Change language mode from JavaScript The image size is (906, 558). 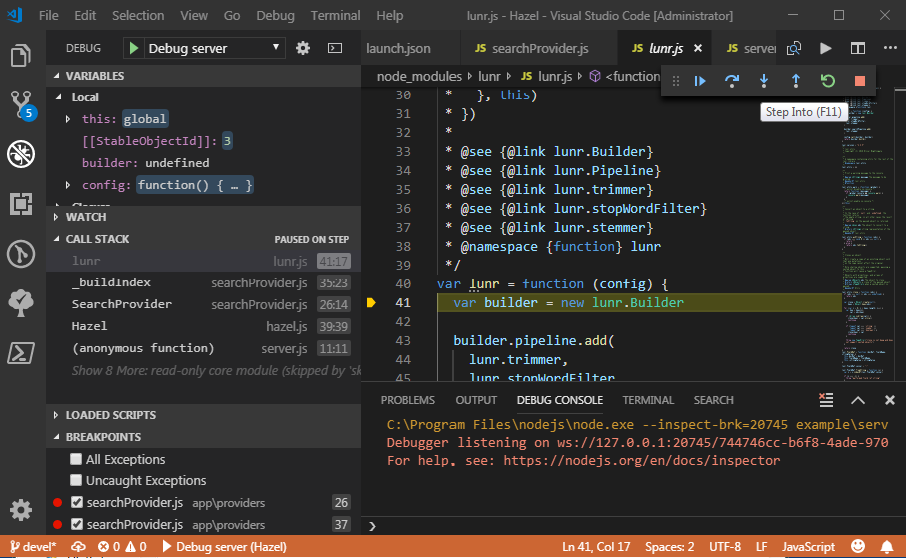point(808,546)
